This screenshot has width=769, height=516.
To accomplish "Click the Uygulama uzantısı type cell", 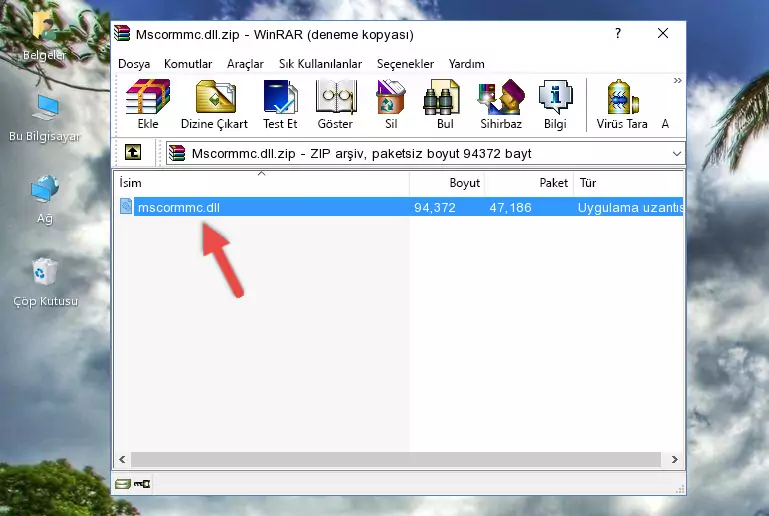I will (630, 207).
